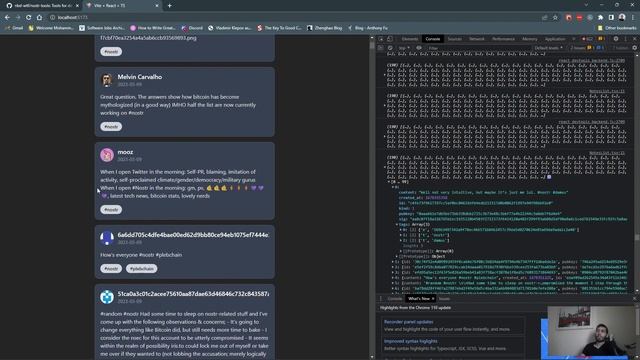Close the Vite + React + TS tab

pos(157,6)
